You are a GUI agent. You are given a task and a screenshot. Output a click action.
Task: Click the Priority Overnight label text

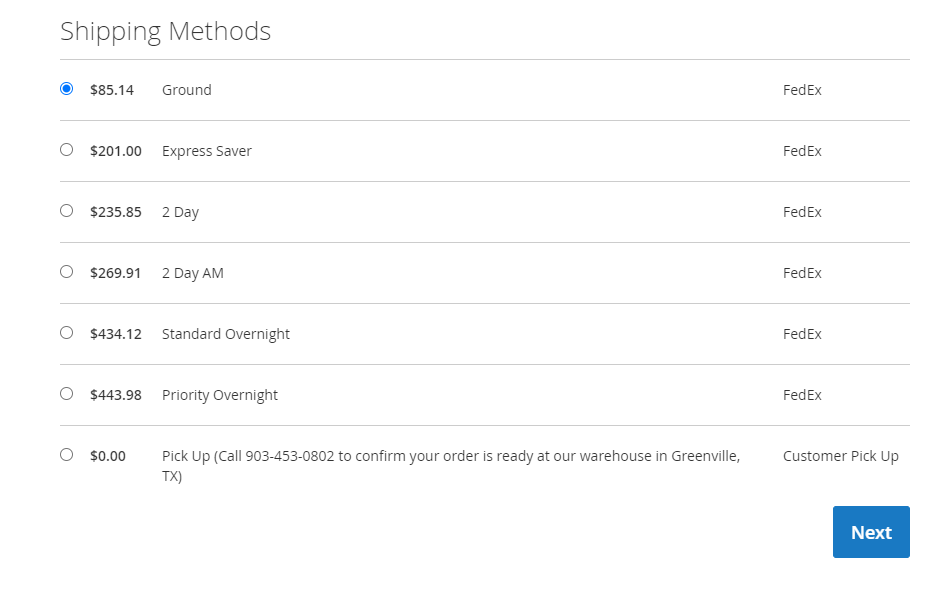click(219, 394)
